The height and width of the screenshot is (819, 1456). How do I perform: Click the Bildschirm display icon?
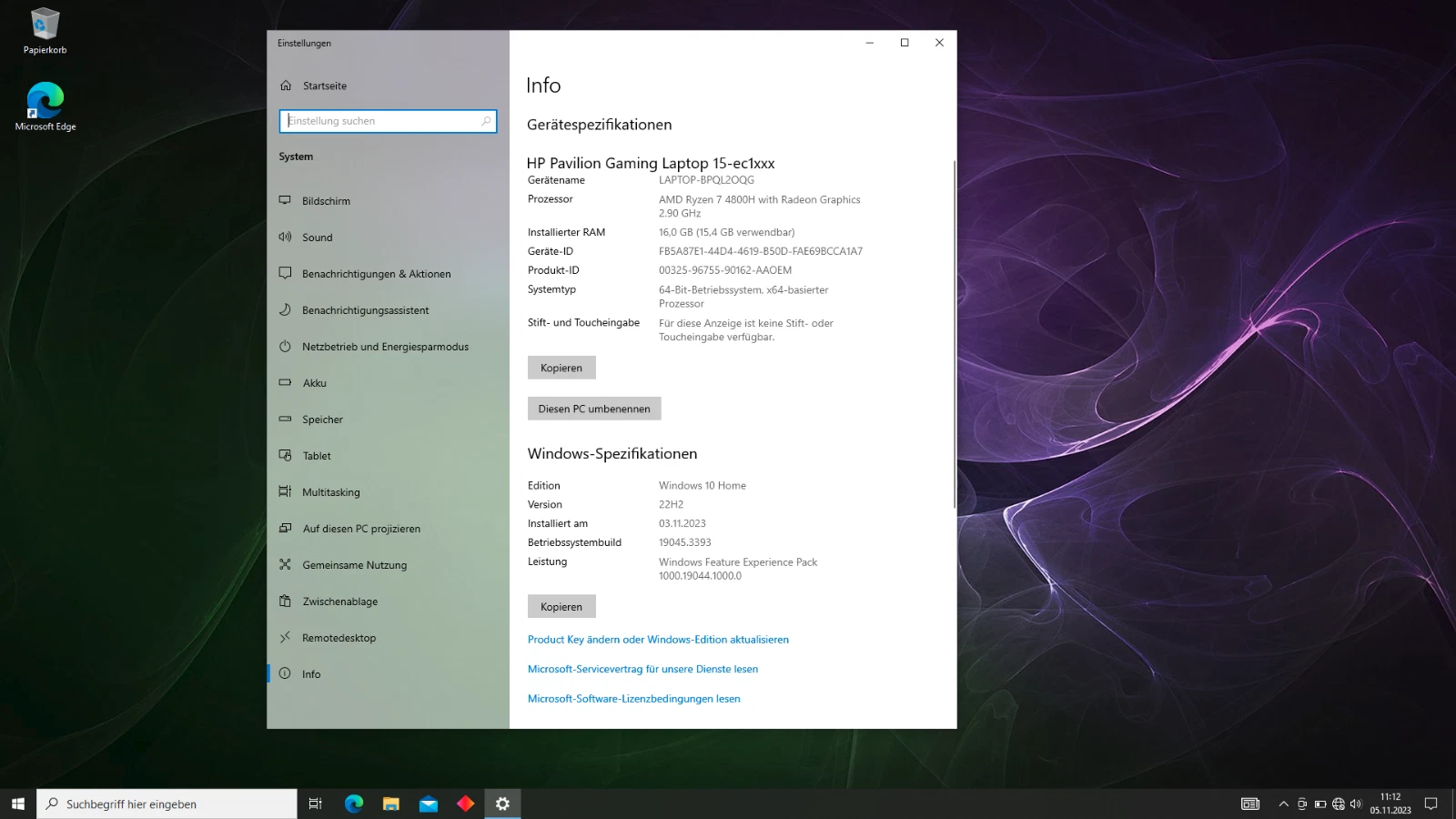pos(285,200)
